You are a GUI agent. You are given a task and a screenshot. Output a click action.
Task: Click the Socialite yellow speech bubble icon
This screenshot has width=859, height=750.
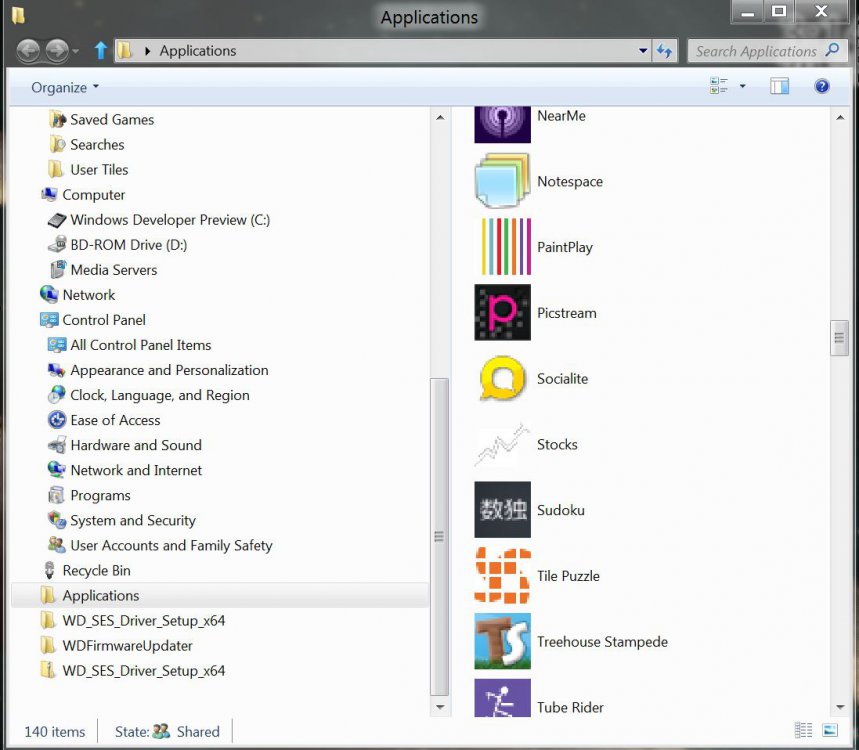502,379
